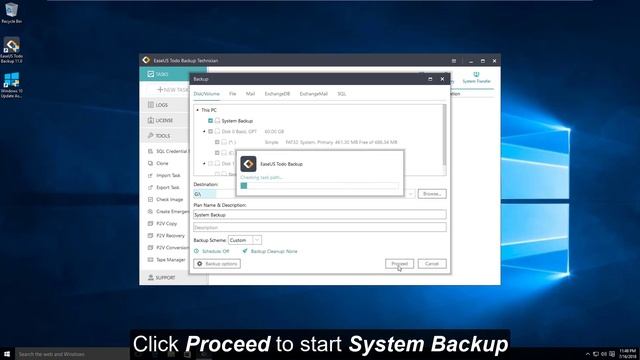The width and height of the screenshot is (640, 360).
Task: Toggle the System Backup checkbox
Action: [211, 121]
